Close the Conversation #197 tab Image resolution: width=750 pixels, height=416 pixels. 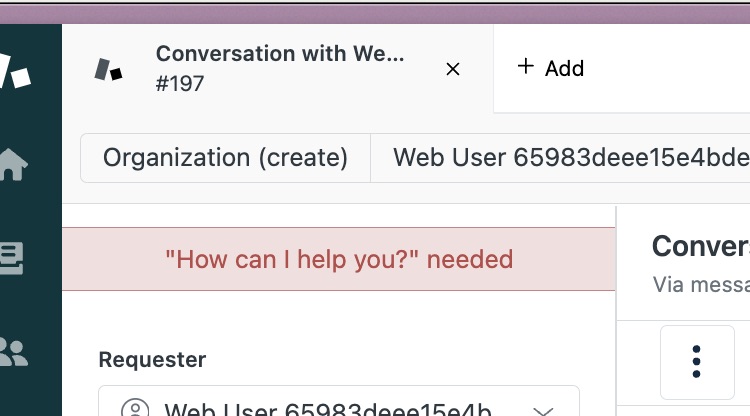click(452, 69)
